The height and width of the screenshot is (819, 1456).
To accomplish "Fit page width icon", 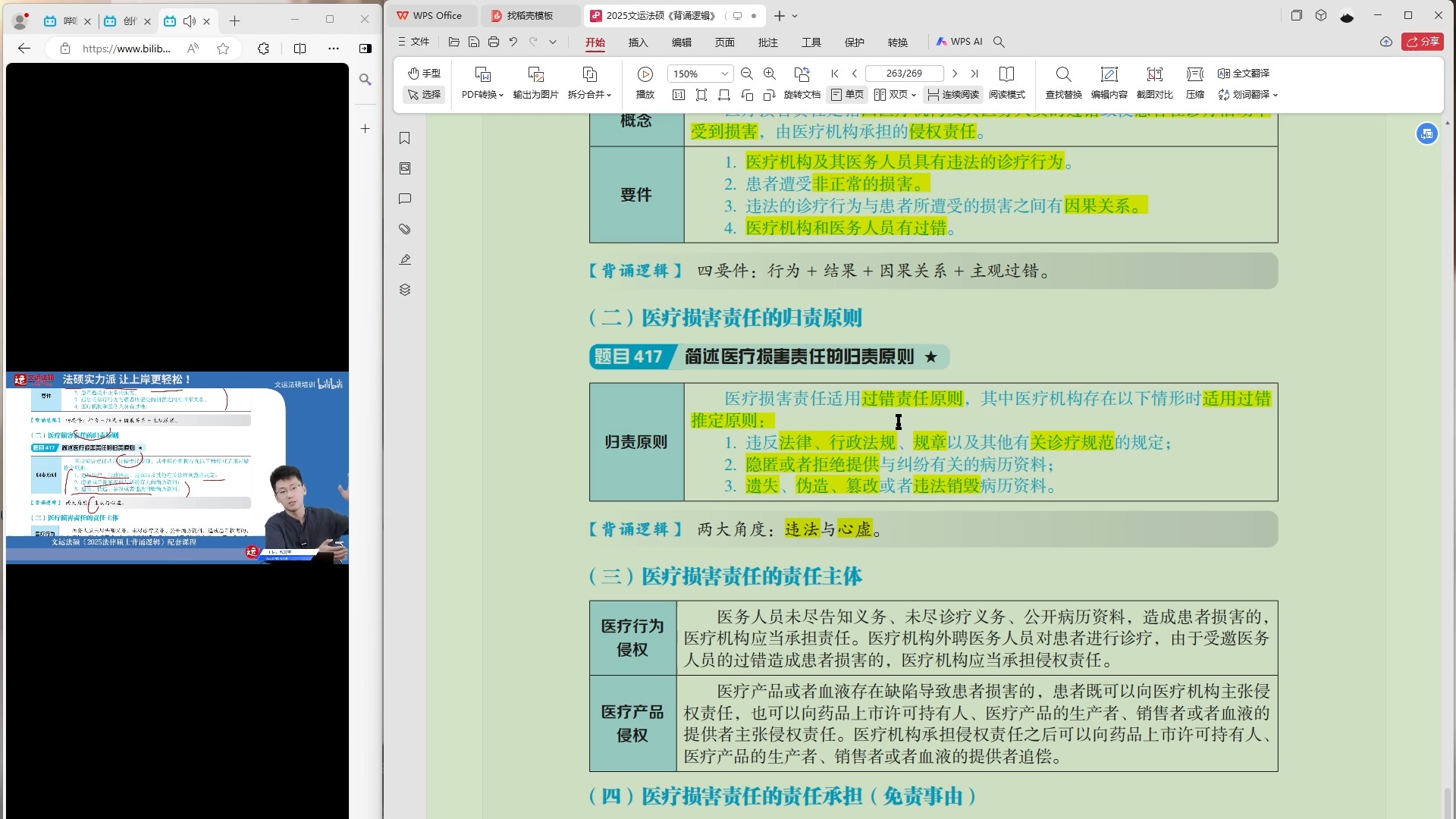I will (x=724, y=95).
